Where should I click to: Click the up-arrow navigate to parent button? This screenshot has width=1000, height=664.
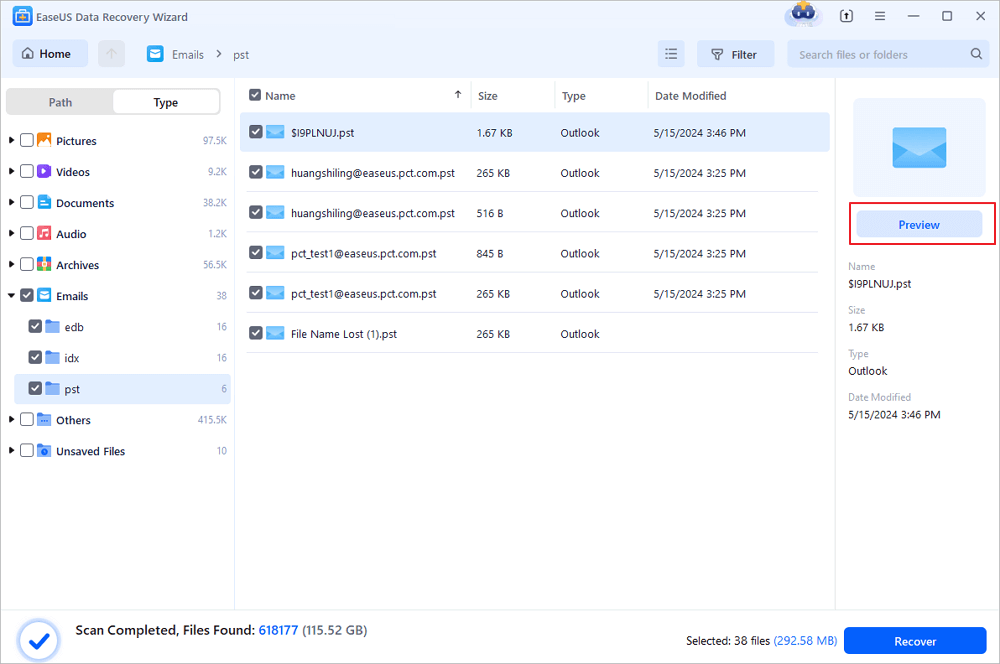tap(111, 54)
